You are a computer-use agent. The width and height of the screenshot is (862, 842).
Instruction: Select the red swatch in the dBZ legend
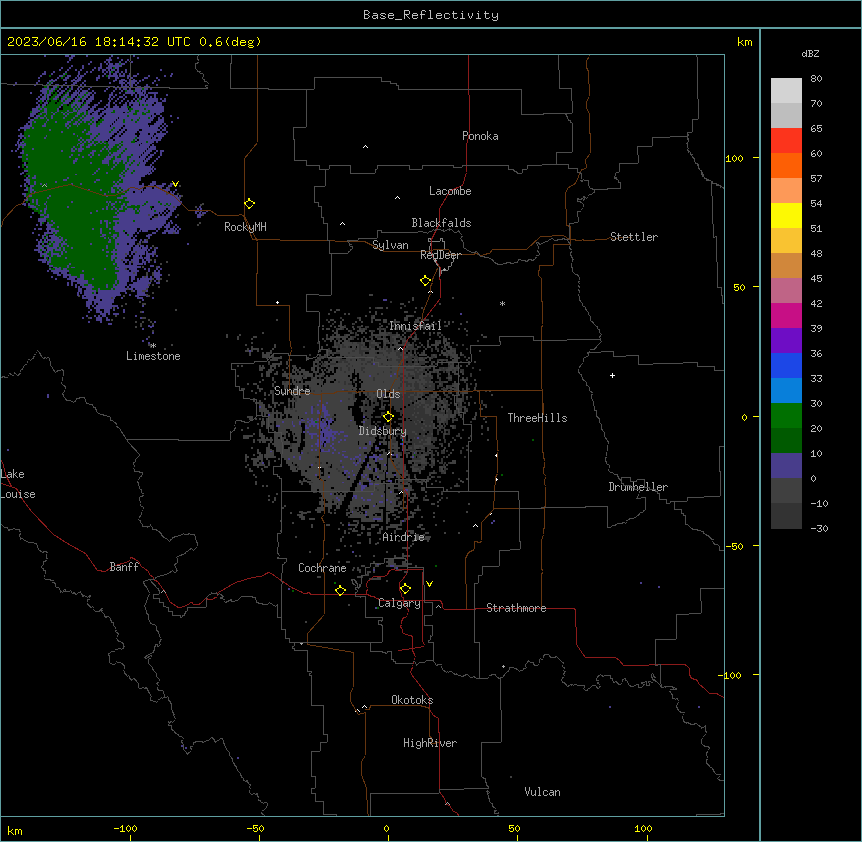[x=786, y=140]
